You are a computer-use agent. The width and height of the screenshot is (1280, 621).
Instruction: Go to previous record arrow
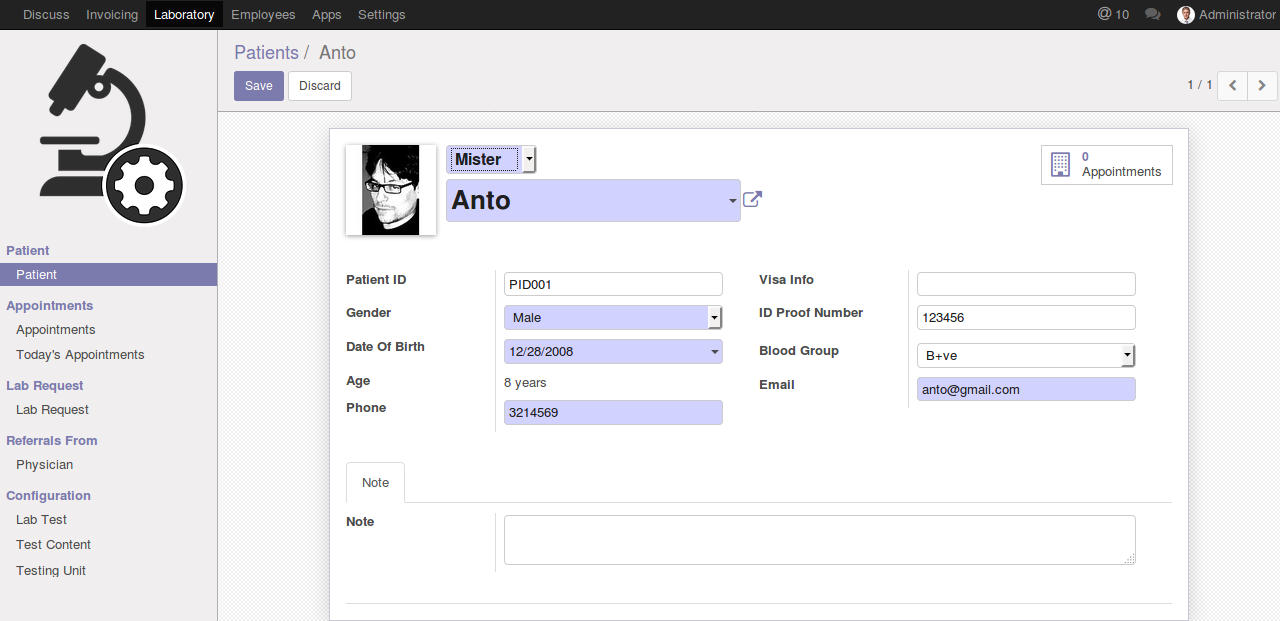click(x=1232, y=86)
